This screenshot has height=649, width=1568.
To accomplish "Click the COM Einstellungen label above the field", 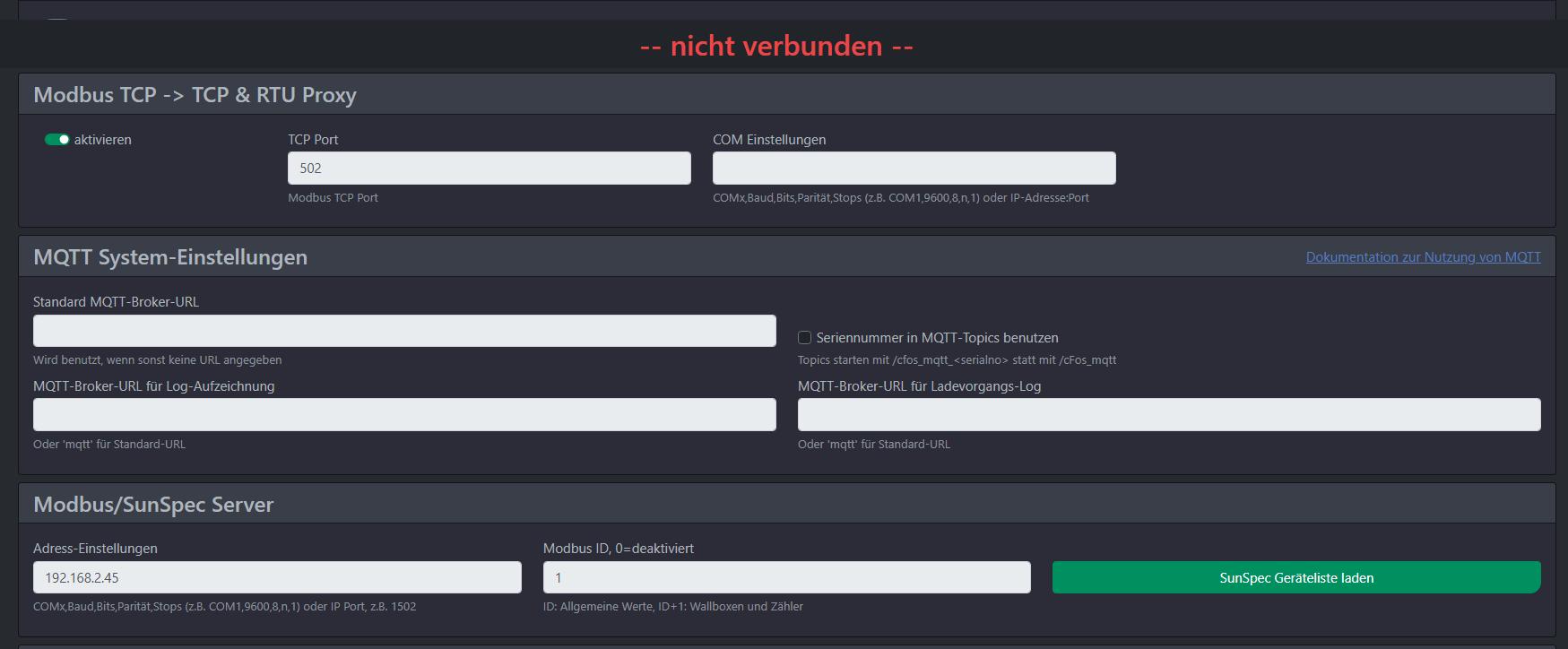I will pos(768,140).
